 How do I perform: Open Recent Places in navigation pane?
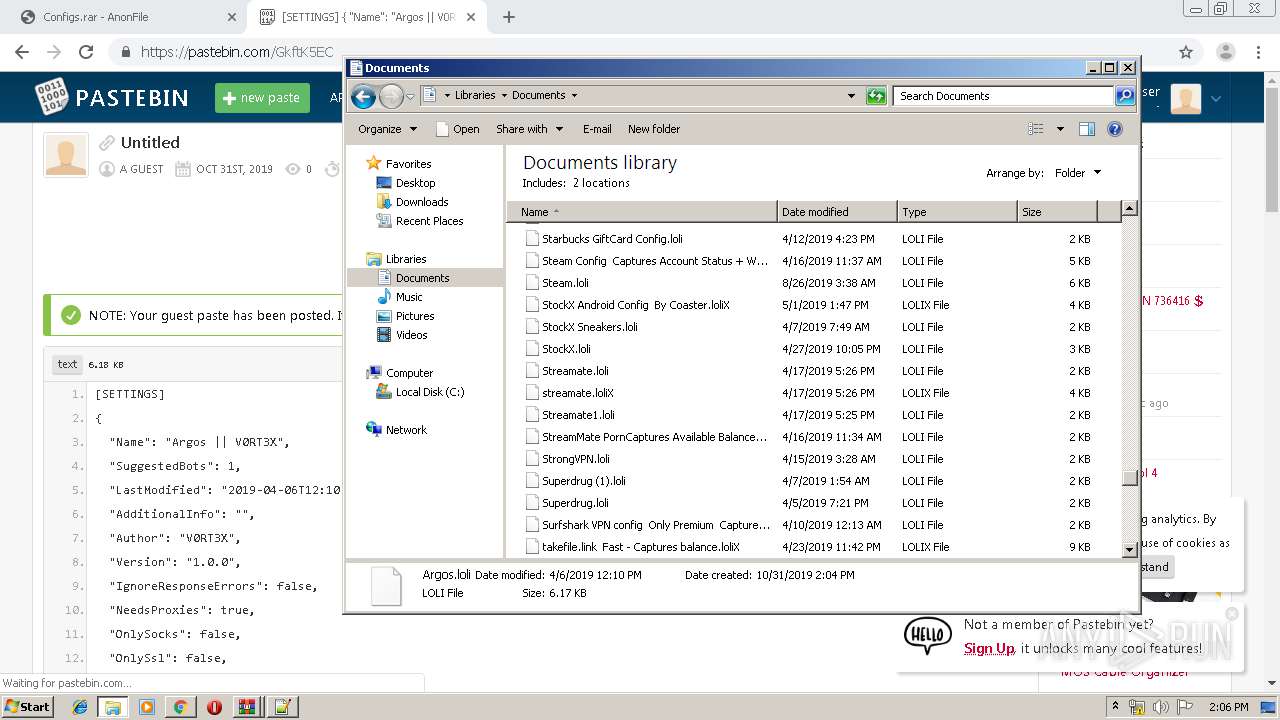[x=429, y=221]
